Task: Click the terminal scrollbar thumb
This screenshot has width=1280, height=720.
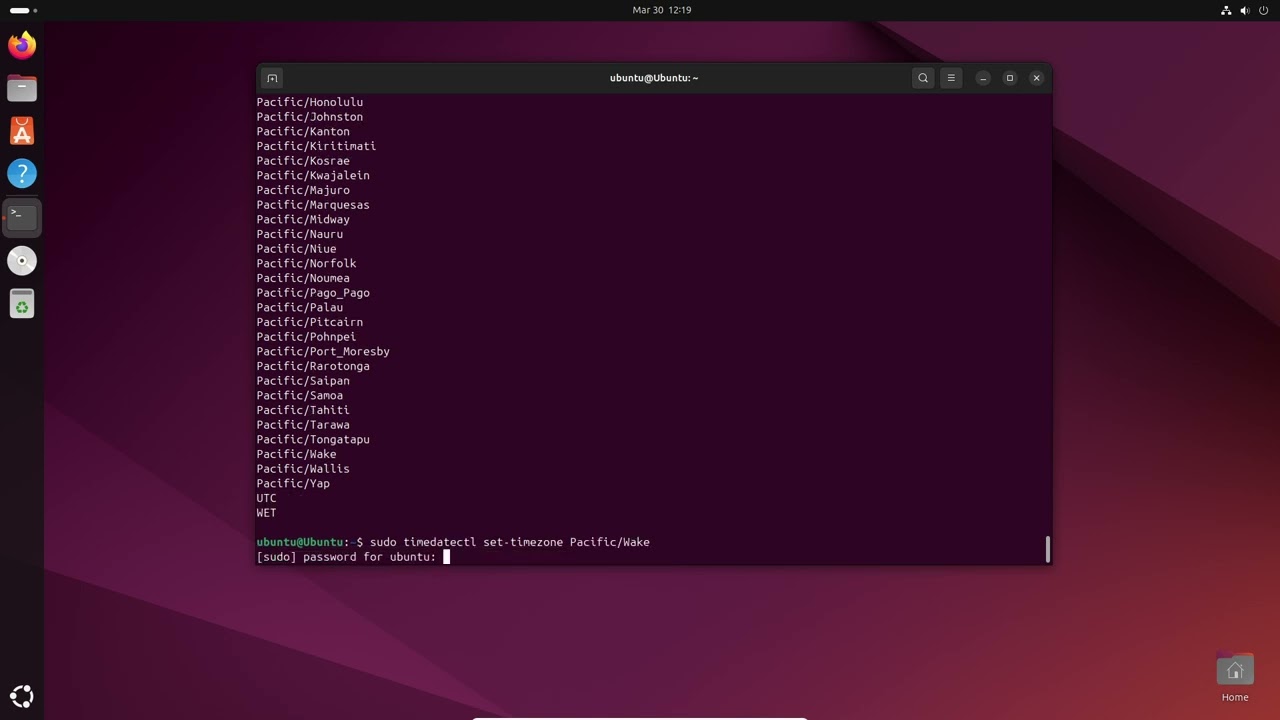Action: point(1048,549)
